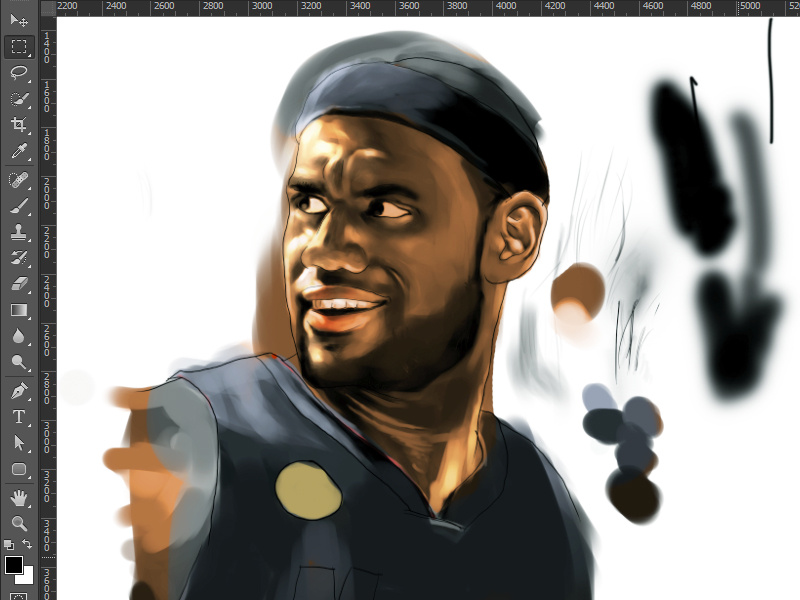Select the Gradient tool
800x600 pixels.
pos(19,310)
